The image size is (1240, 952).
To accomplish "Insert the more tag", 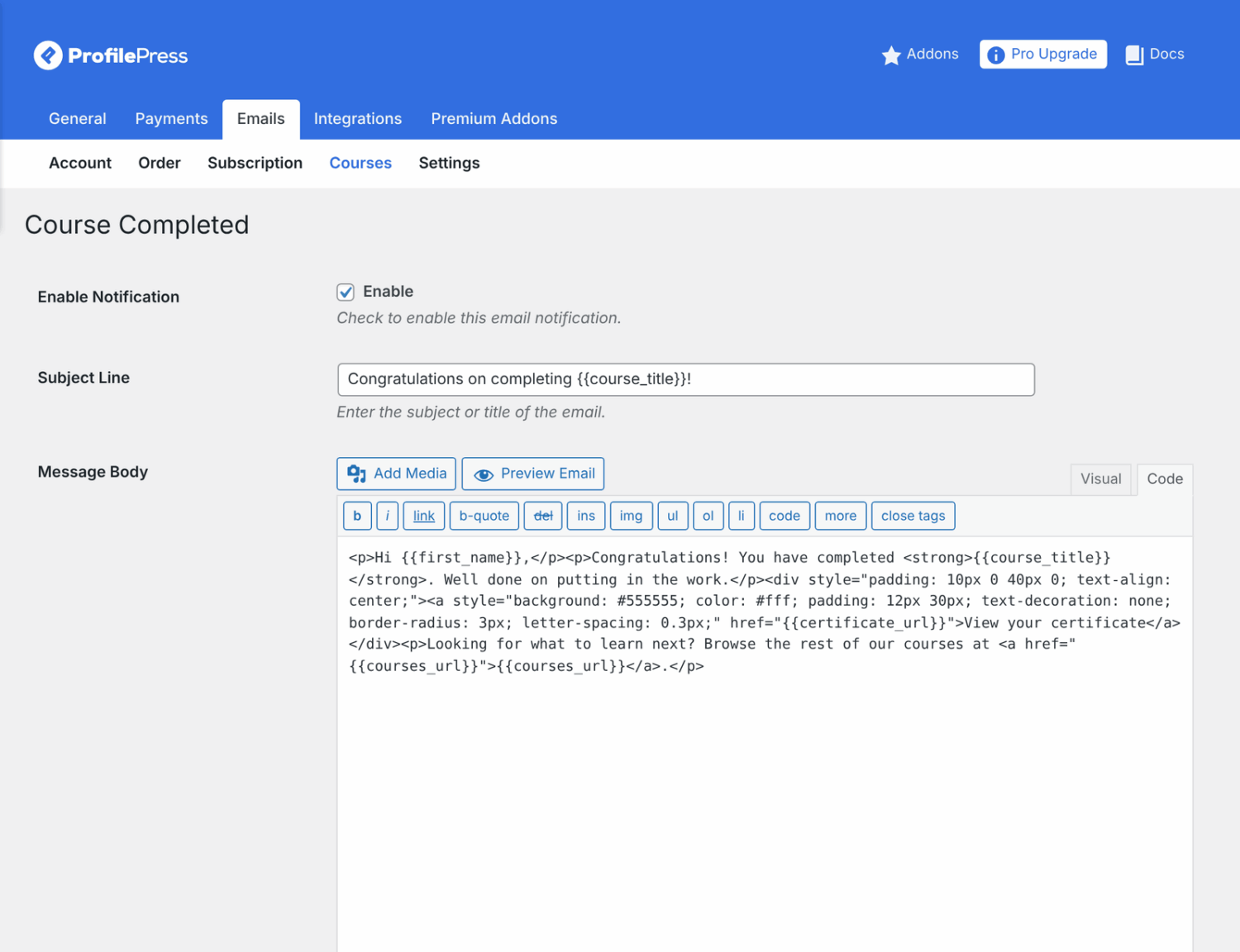I will click(841, 516).
